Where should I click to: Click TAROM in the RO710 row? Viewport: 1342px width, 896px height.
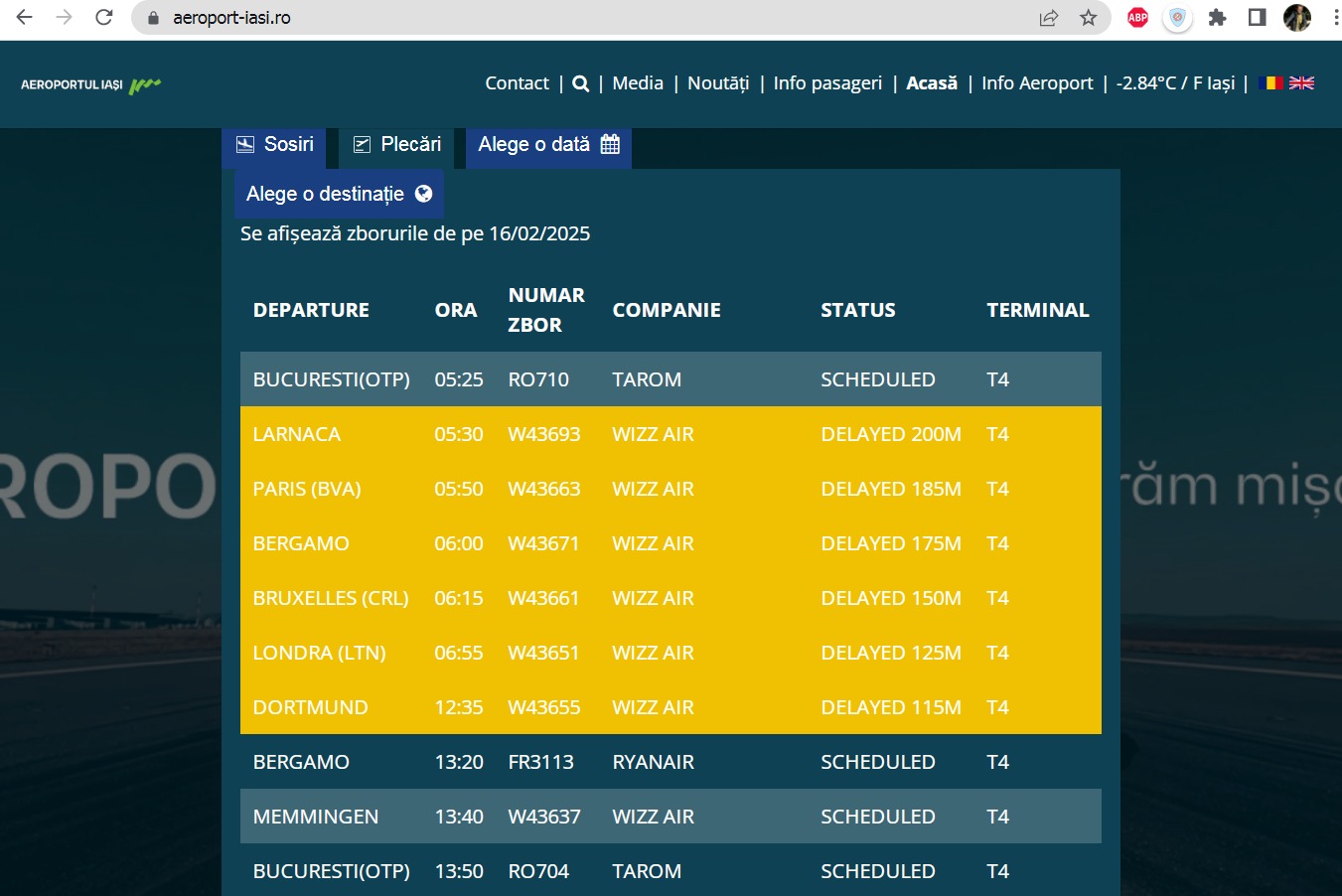647,379
